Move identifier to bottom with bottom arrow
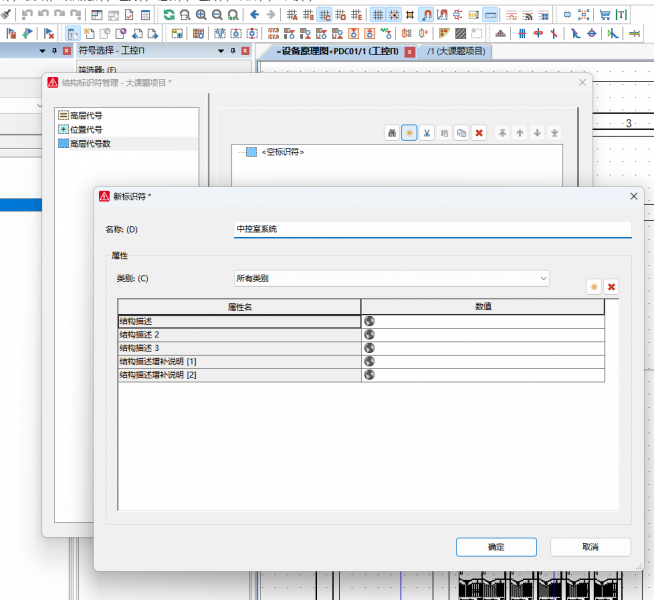The width and height of the screenshot is (654, 600). 555,133
